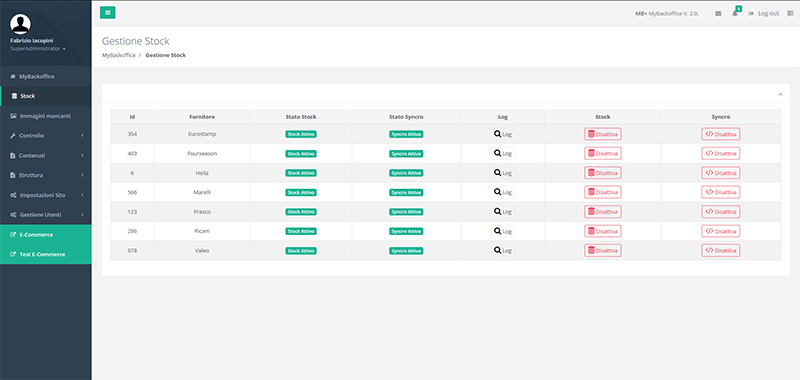Open the SuperAdministrator dropdown

(x=38, y=49)
